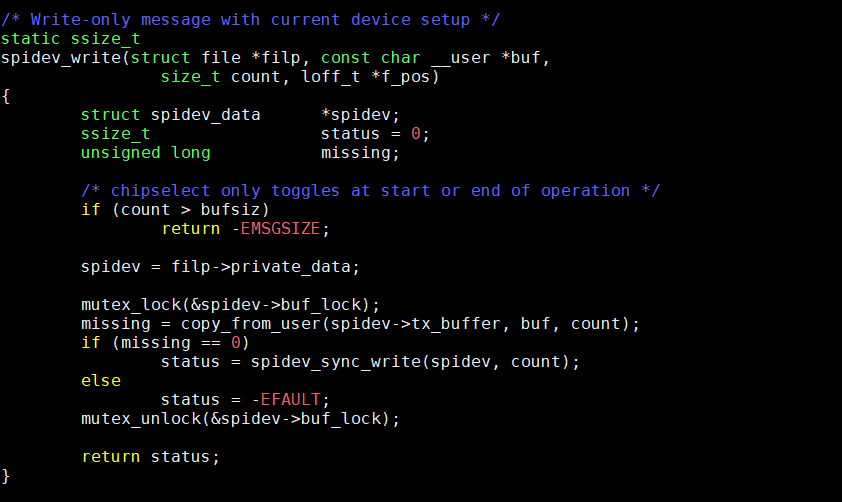Click the 'filp->private_data' expression
The height and width of the screenshot is (502, 842).
[x=260, y=267]
